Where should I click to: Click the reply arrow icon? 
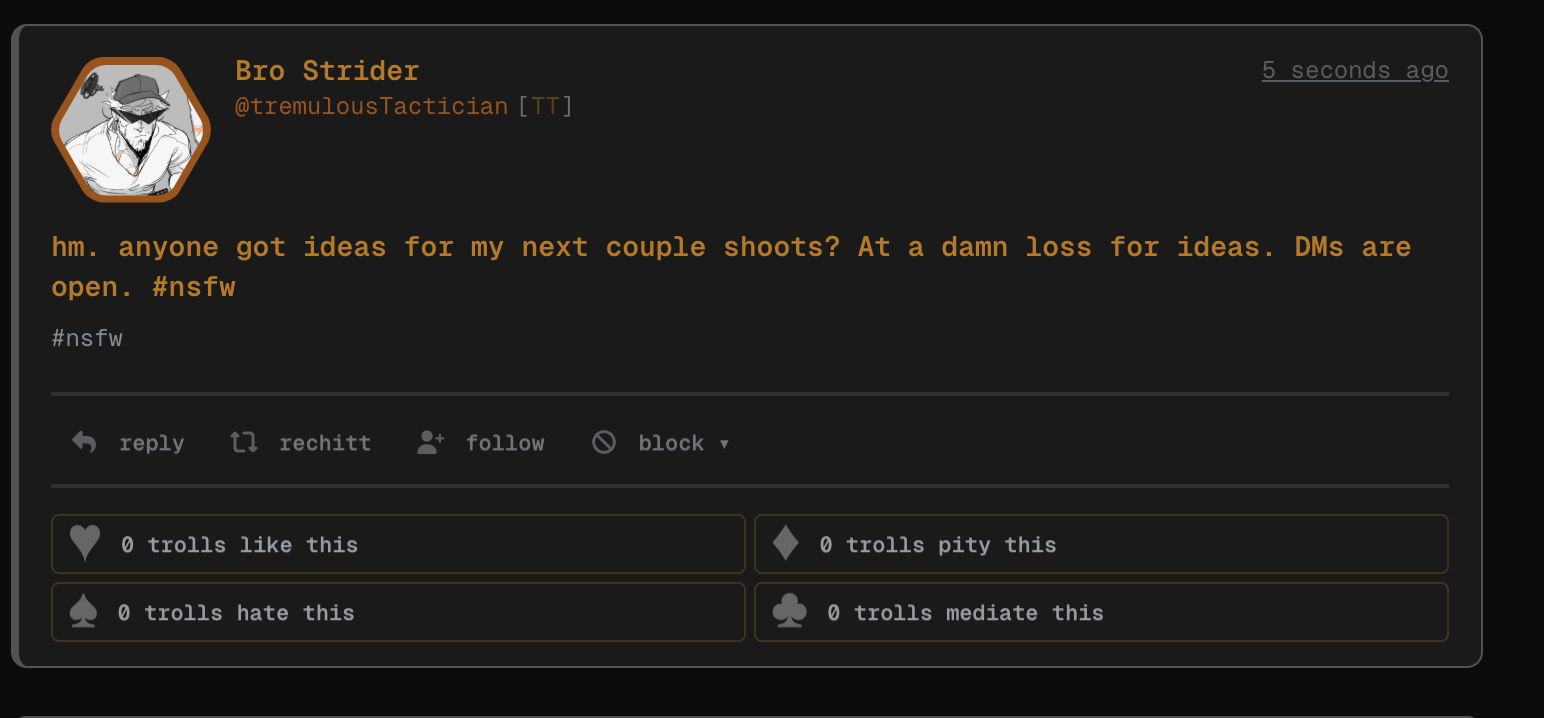point(84,442)
